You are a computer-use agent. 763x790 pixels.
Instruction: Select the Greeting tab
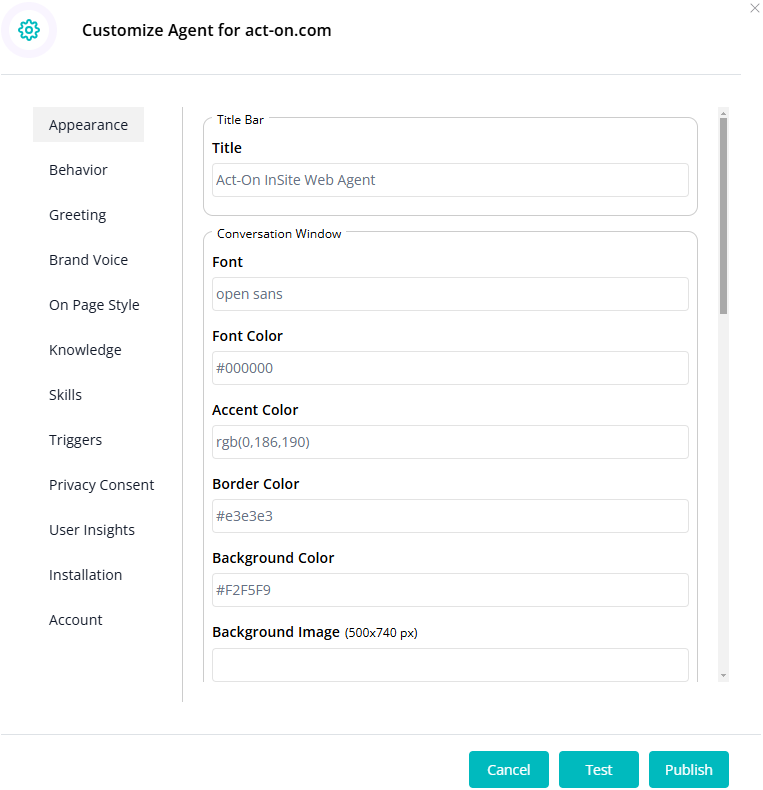[78, 215]
